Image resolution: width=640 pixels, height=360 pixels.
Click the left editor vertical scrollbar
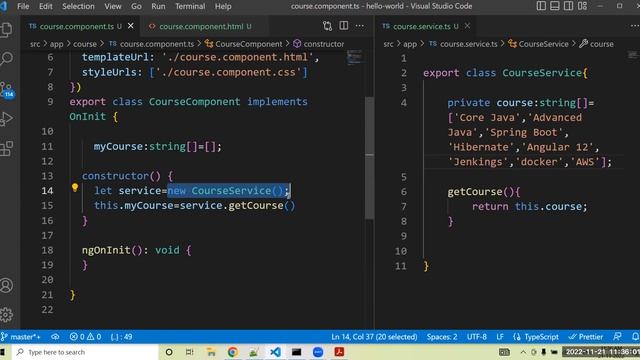[369, 158]
